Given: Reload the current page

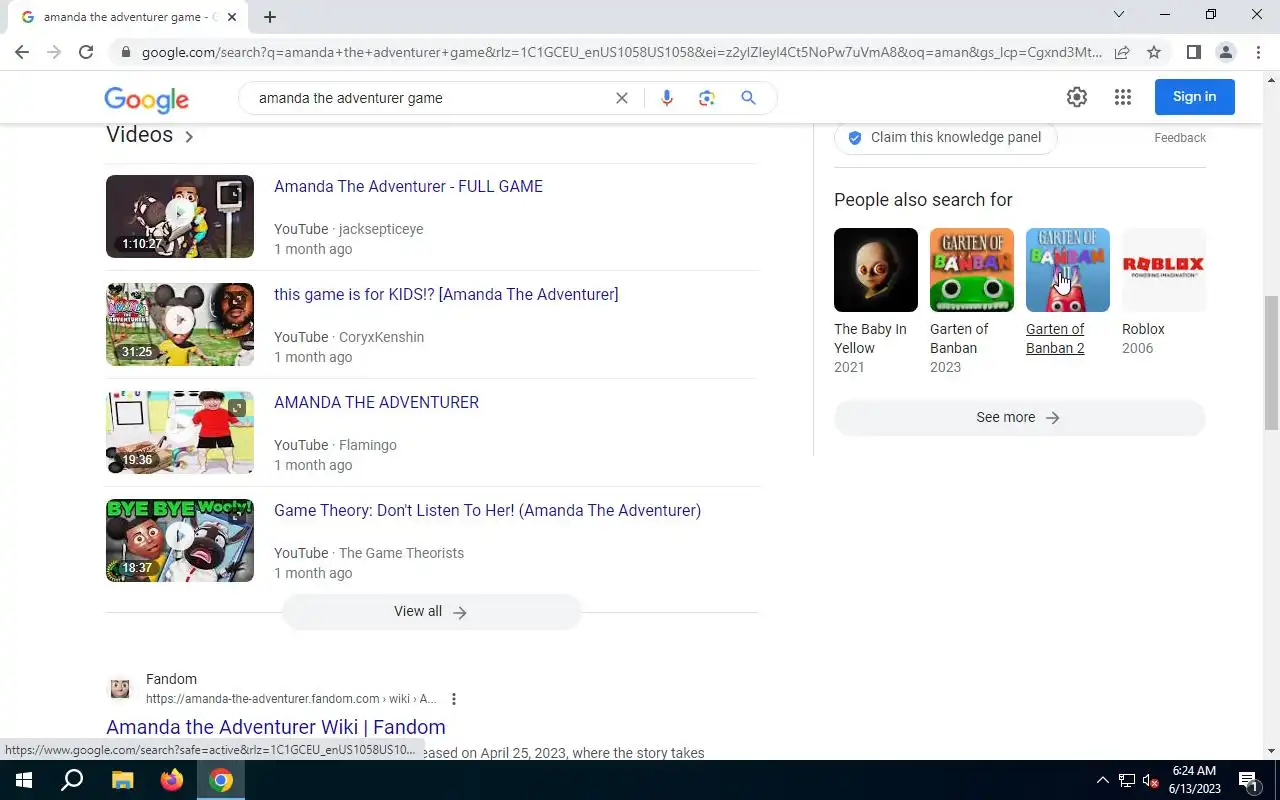Looking at the screenshot, I should coord(86,52).
